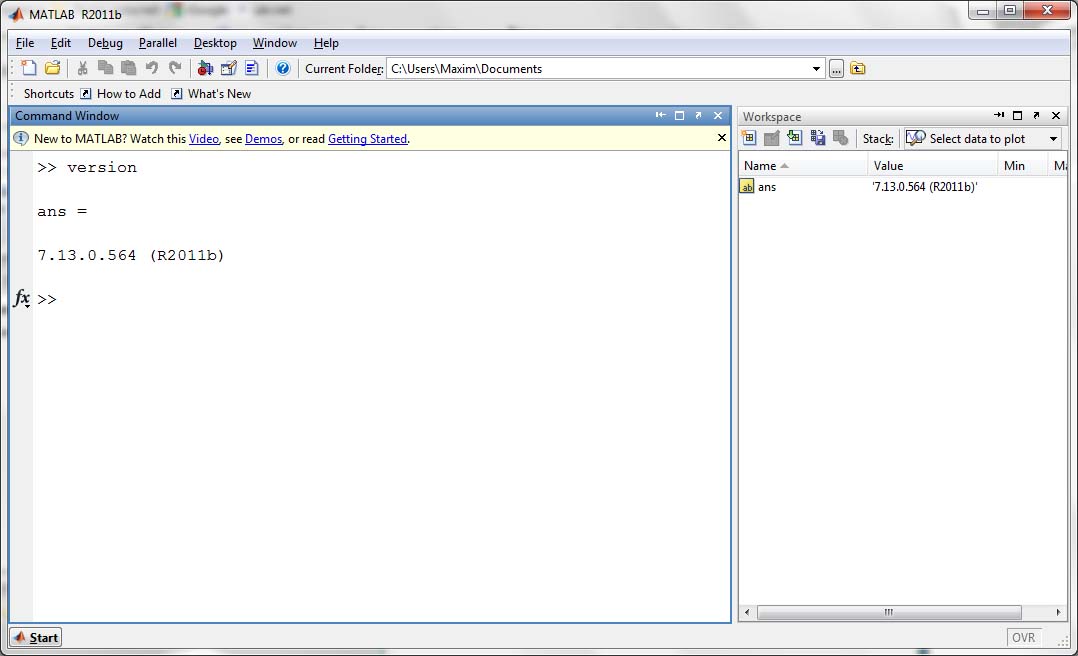This screenshot has width=1078, height=656.
Task: Click the blue Help question mark icon
Action: (283, 68)
